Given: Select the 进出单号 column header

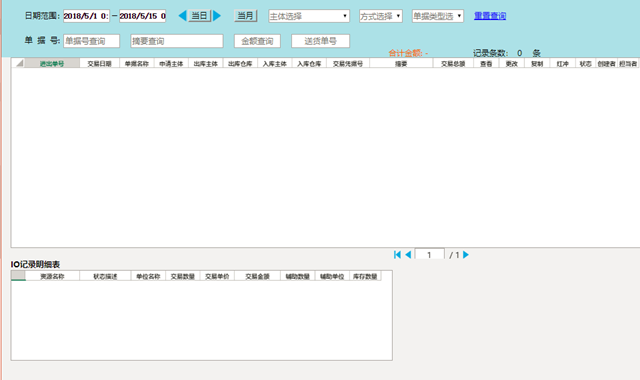Looking at the screenshot, I should click(52, 64).
